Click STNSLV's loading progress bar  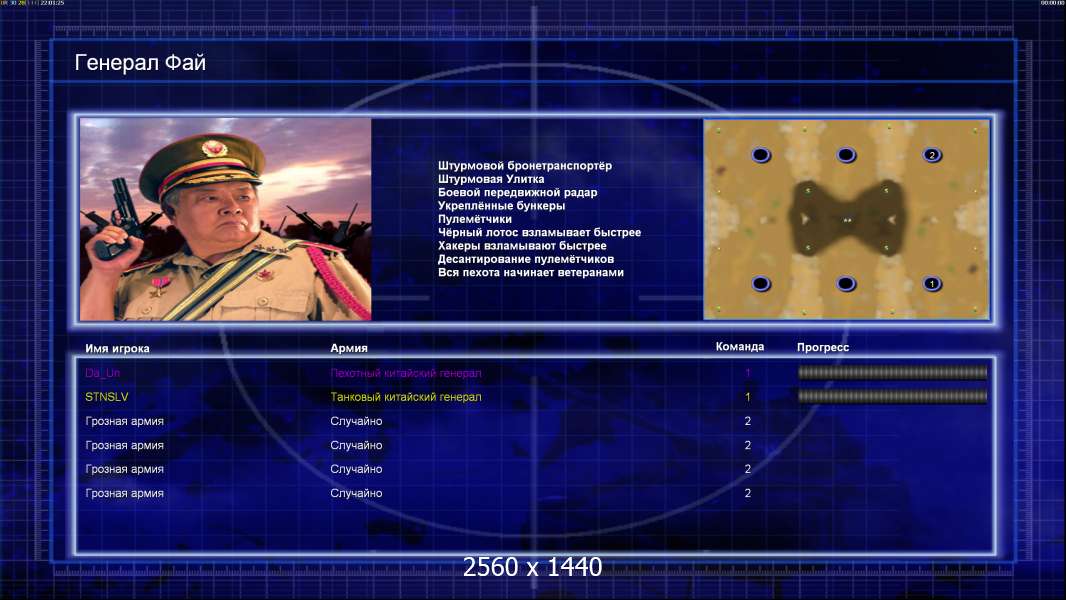click(x=892, y=396)
